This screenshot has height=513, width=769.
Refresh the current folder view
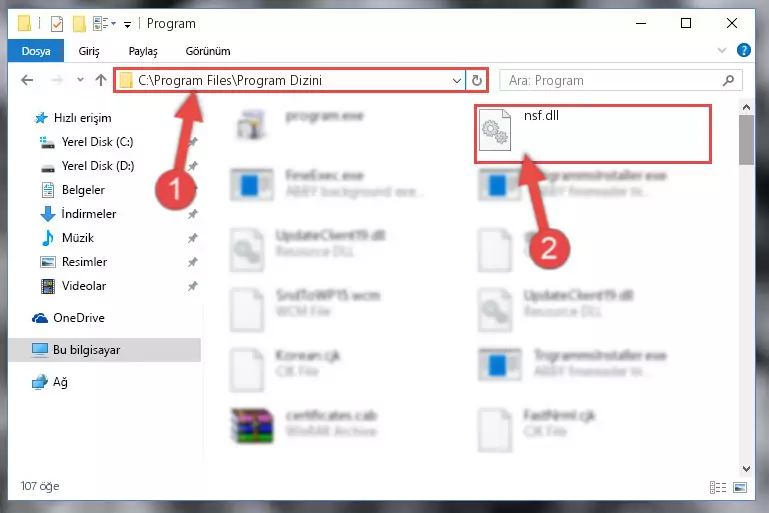(476, 80)
